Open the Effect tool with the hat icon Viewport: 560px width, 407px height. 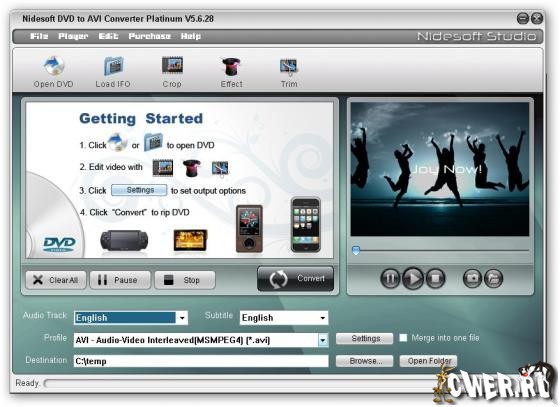click(x=231, y=72)
